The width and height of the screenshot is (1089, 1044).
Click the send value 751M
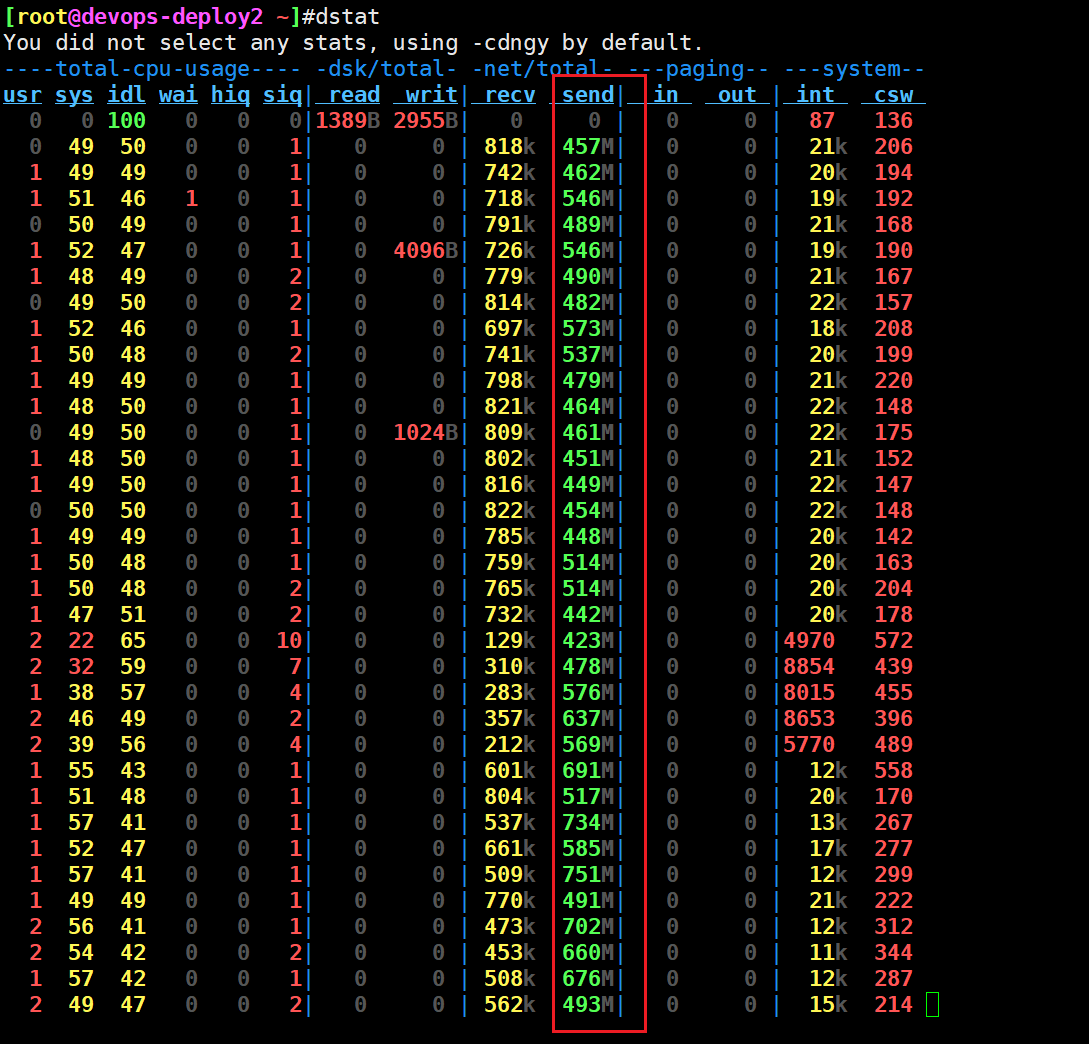coord(588,875)
